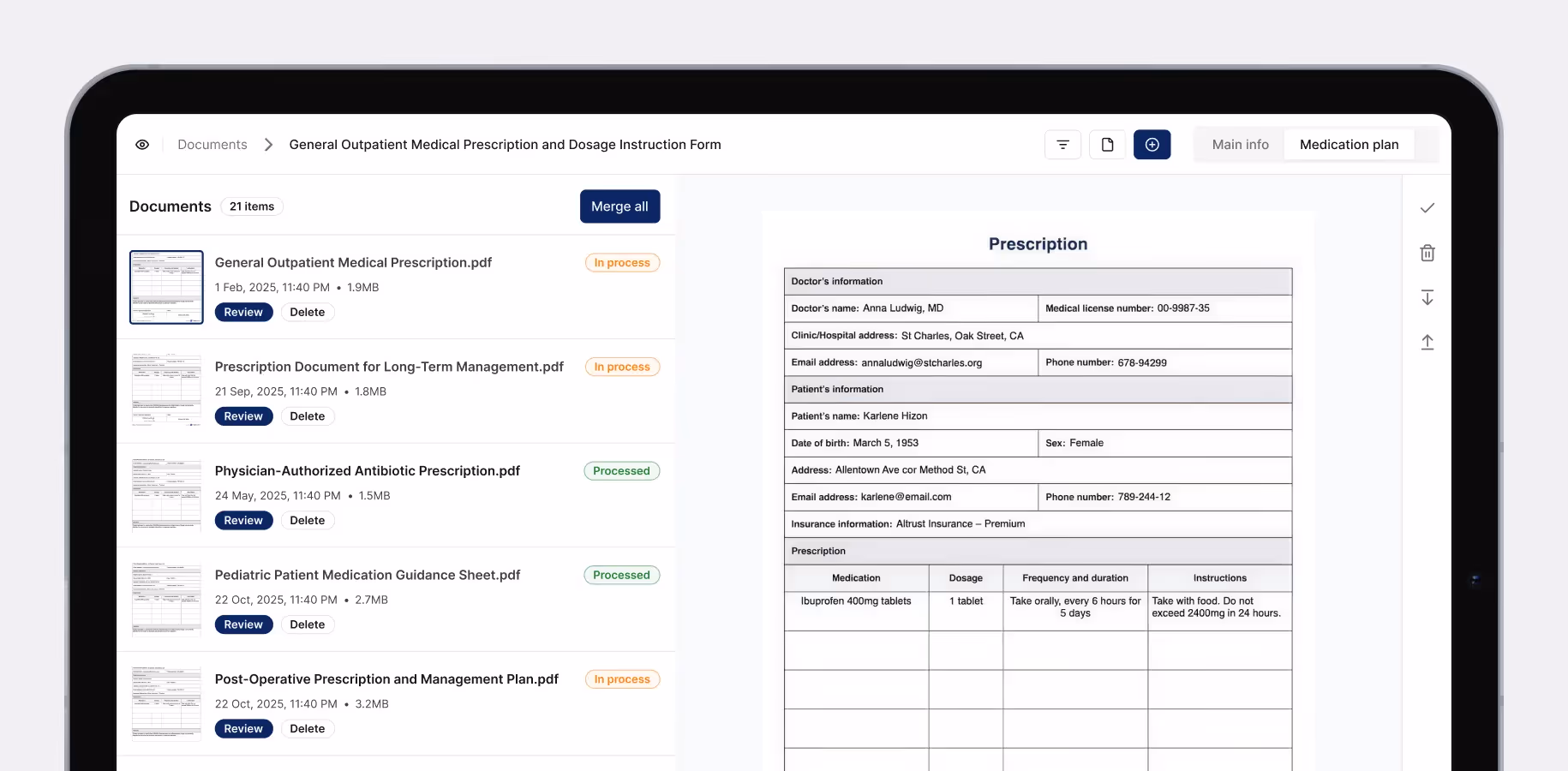The width and height of the screenshot is (1568, 771).
Task: Click Altrust Insurance – Premium cell
Action: (1038, 524)
